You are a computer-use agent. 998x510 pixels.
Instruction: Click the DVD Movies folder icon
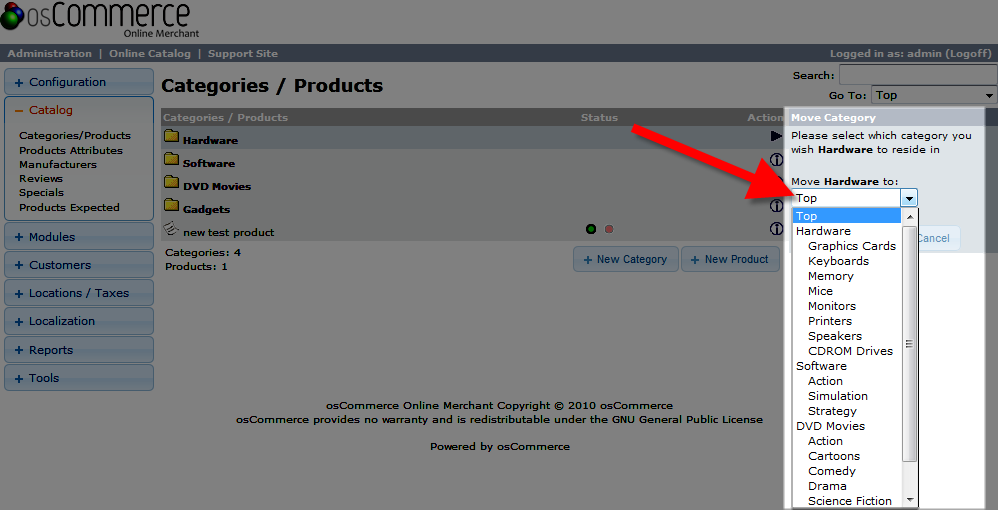click(171, 183)
